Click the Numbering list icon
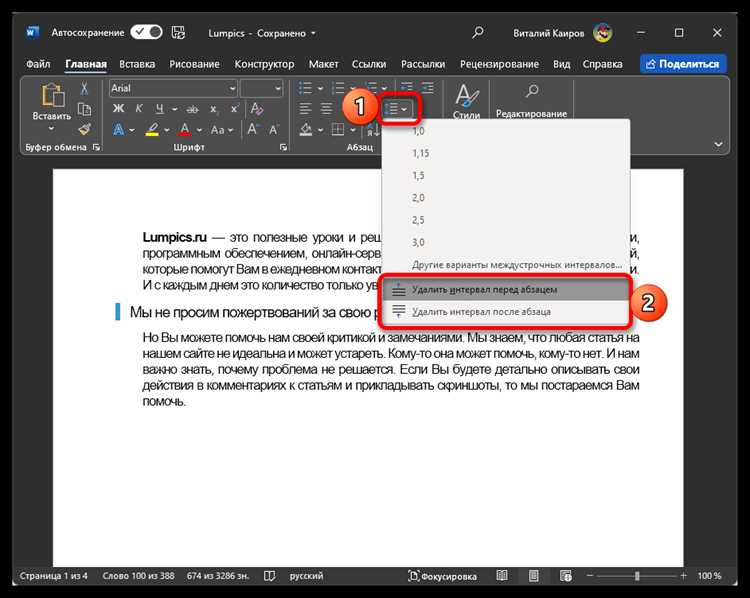Screen dimensions: 750x598 click(338, 89)
